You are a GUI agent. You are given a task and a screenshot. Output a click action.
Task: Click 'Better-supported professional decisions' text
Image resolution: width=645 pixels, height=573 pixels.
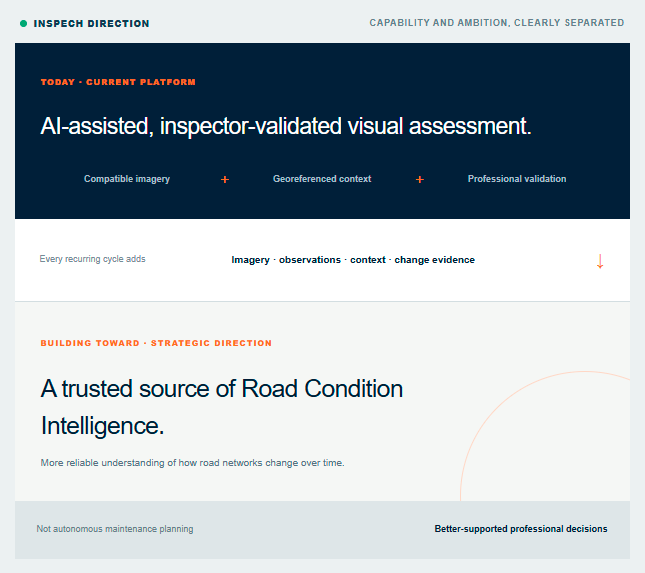coord(521,529)
